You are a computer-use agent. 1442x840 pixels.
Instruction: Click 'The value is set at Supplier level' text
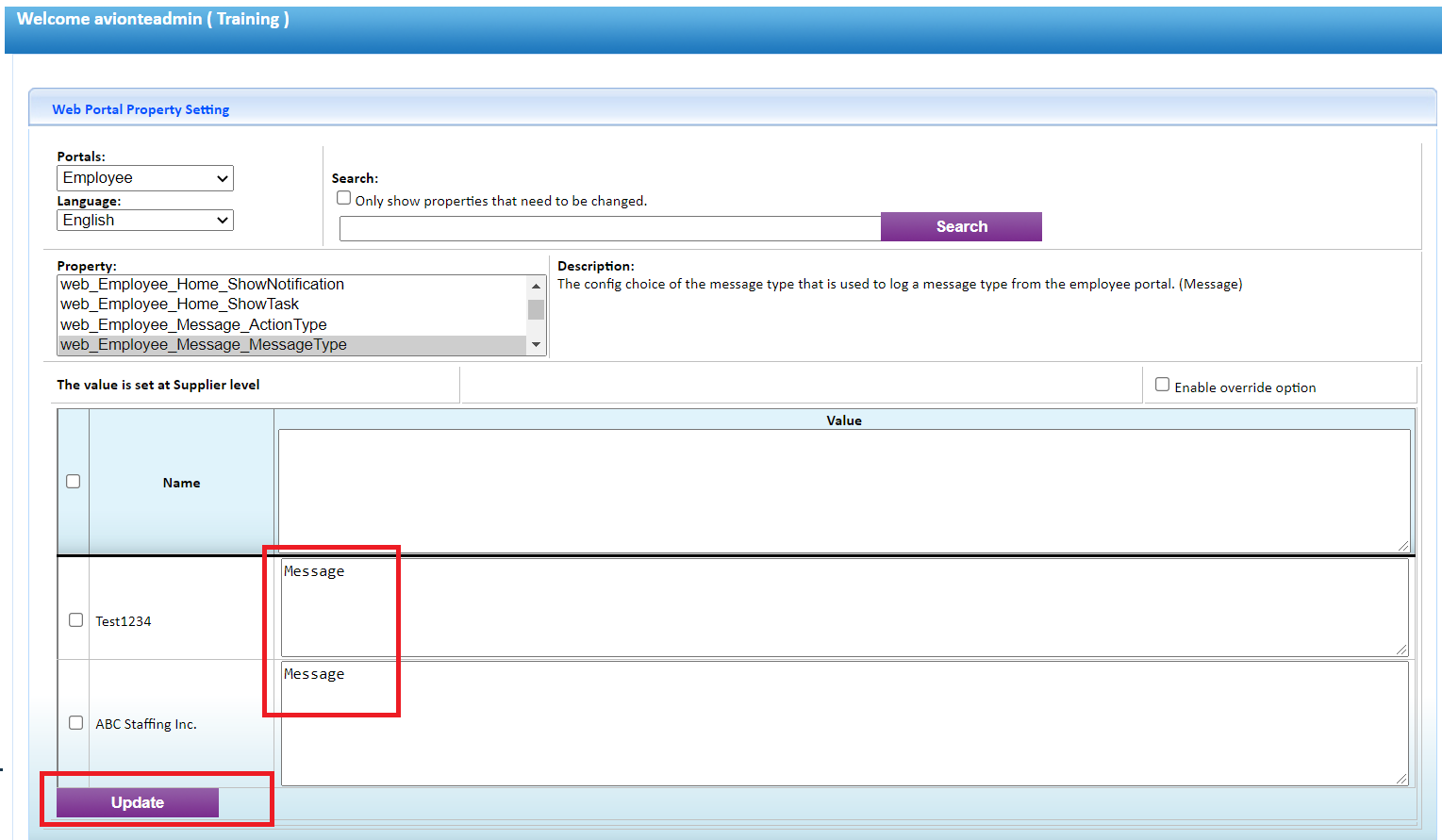[x=158, y=385]
